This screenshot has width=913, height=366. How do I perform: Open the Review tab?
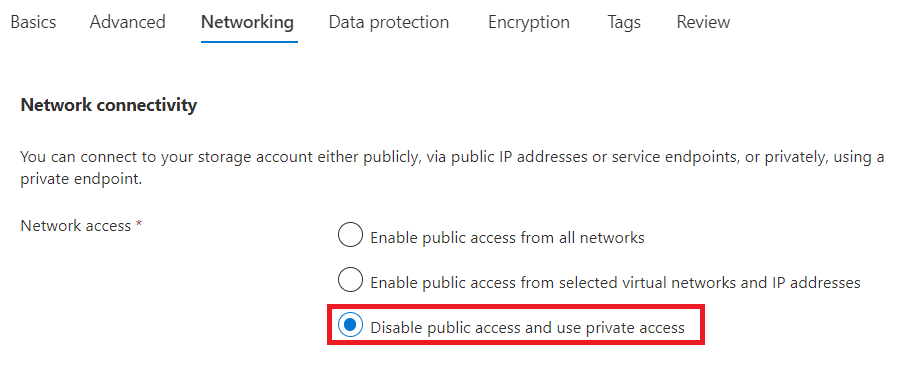tap(703, 22)
